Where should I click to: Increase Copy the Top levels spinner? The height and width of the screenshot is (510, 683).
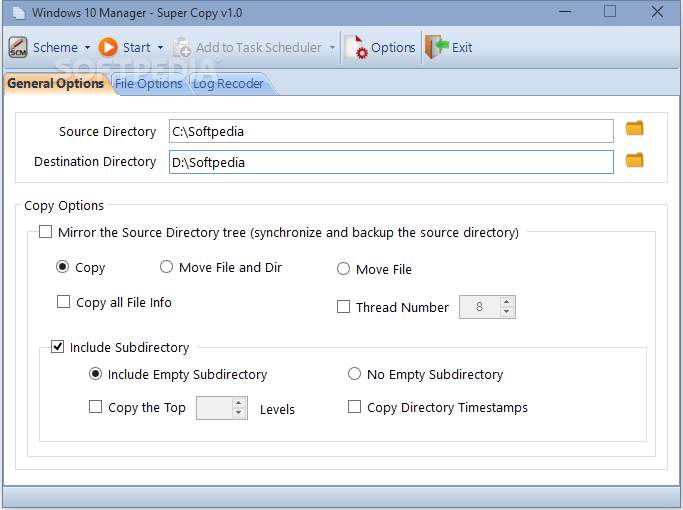(x=238, y=403)
